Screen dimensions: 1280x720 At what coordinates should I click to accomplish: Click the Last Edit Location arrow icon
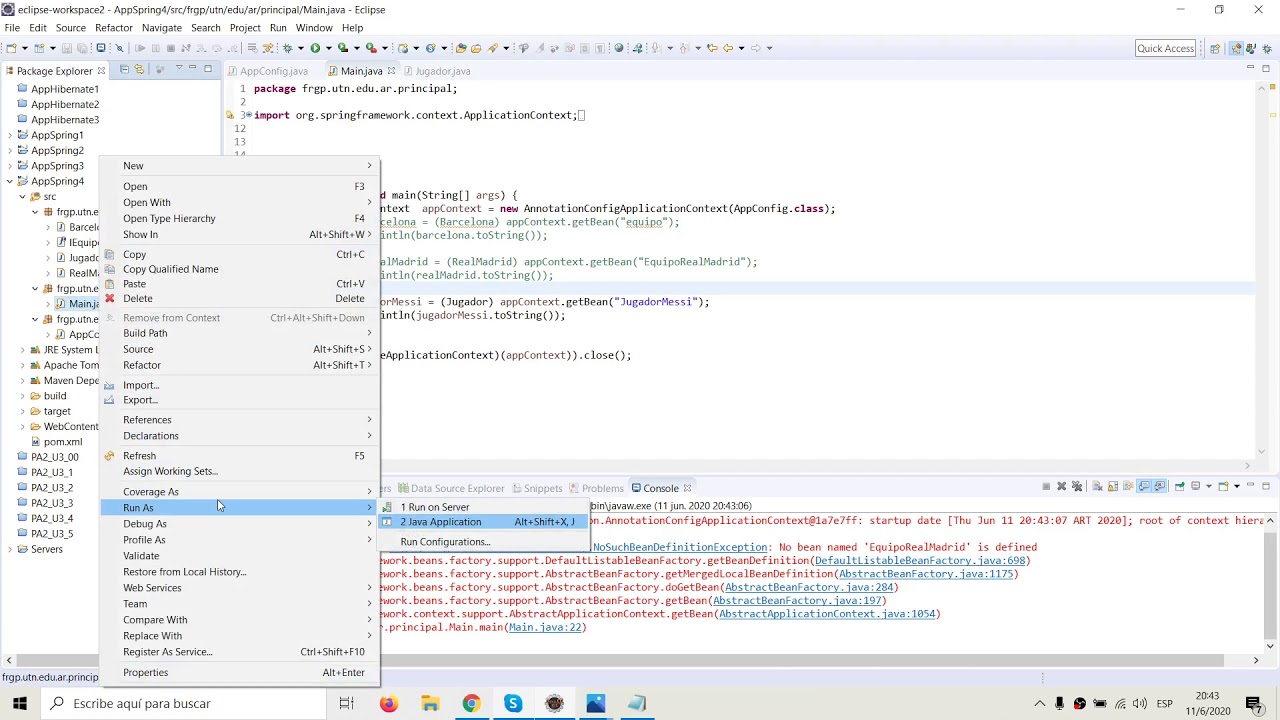pos(712,48)
